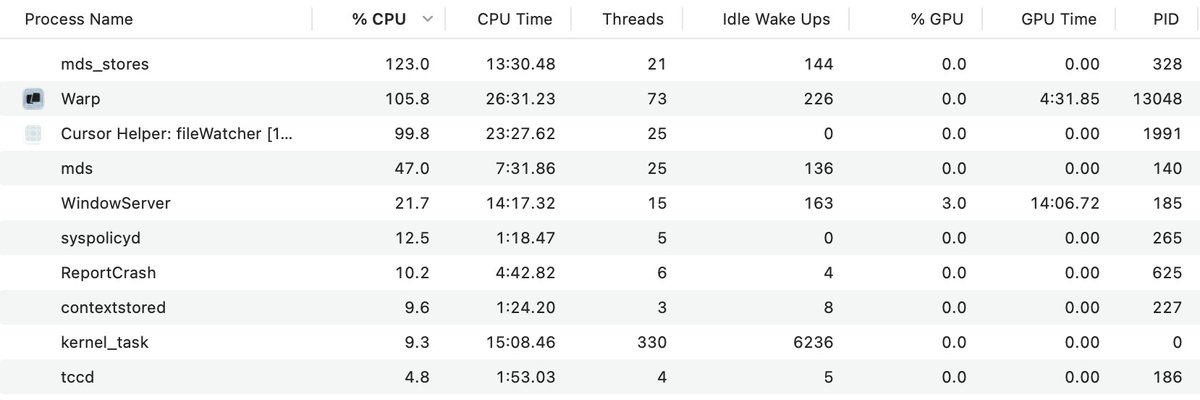Screen dimensions: 1200x400
Task: Sort by Idle Wake Ups column
Action: pyautogui.click(x=777, y=19)
